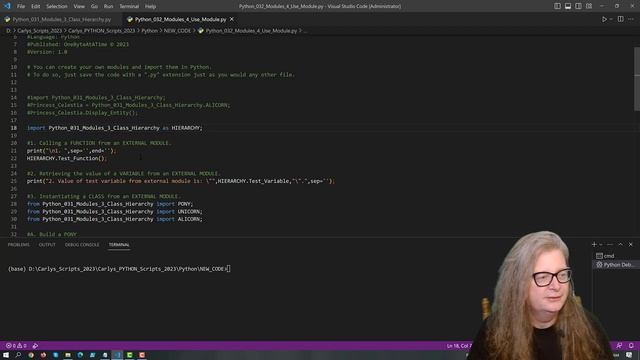Switch to the DEBUG CONSOLE panel tab
The height and width of the screenshot is (360, 640).
[82, 244]
